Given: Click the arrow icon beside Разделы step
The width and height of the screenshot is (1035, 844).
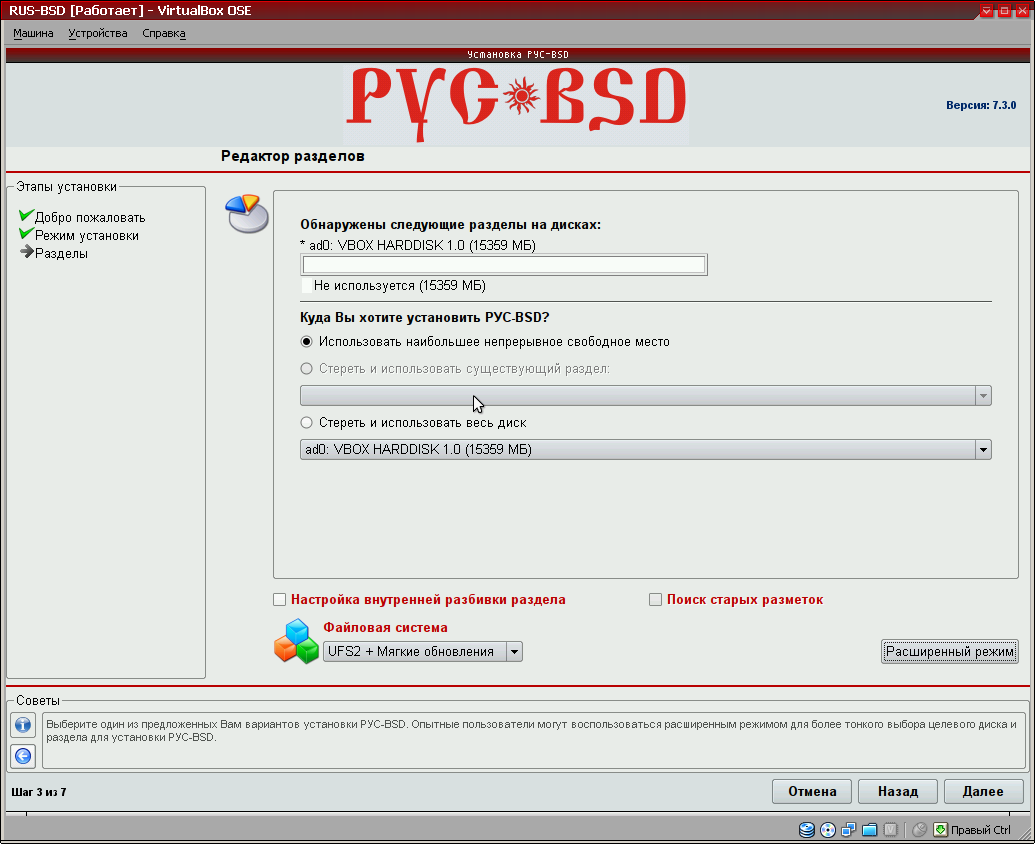Looking at the screenshot, I should click(26, 251).
